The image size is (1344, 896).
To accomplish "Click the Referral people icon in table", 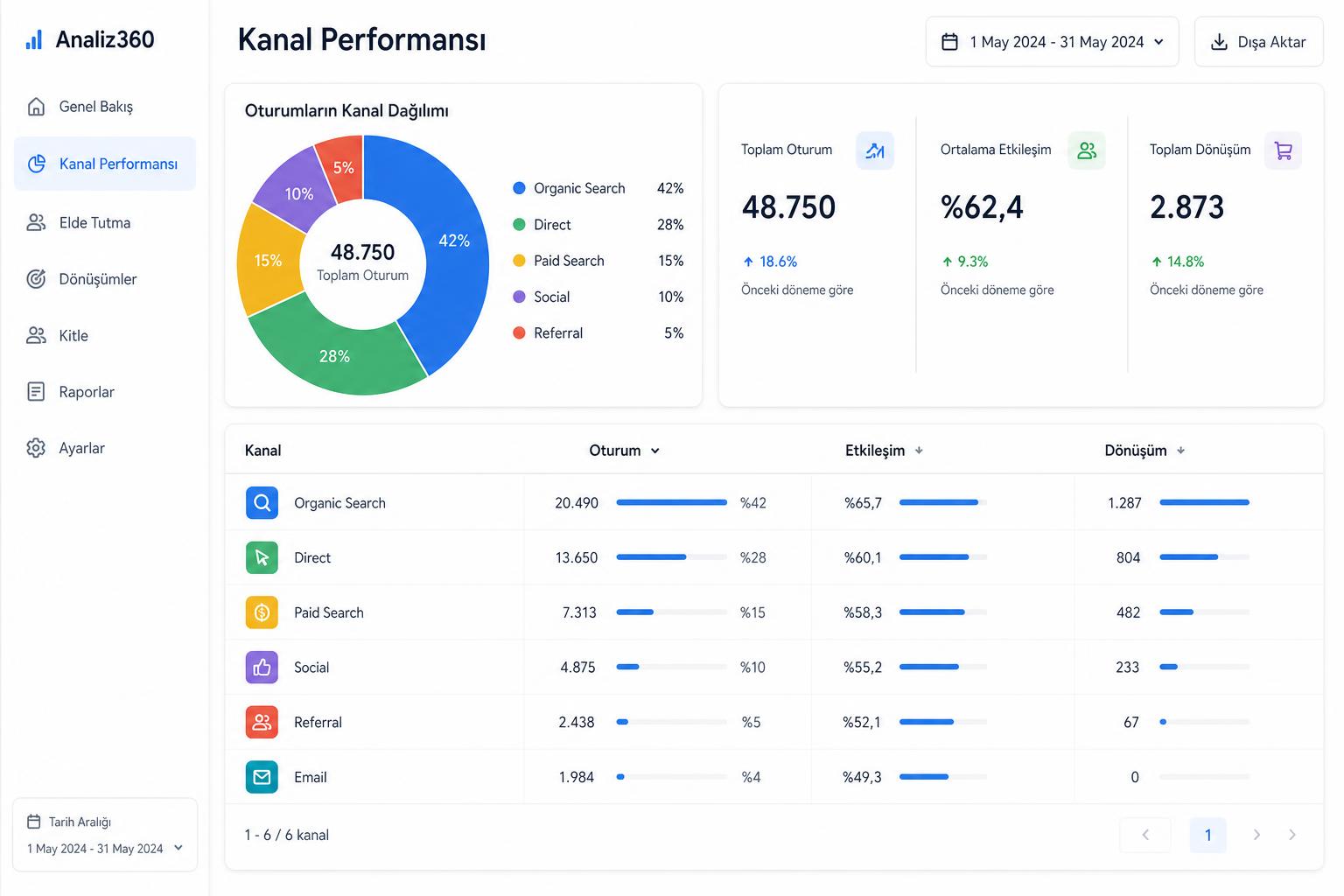I will click(262, 722).
